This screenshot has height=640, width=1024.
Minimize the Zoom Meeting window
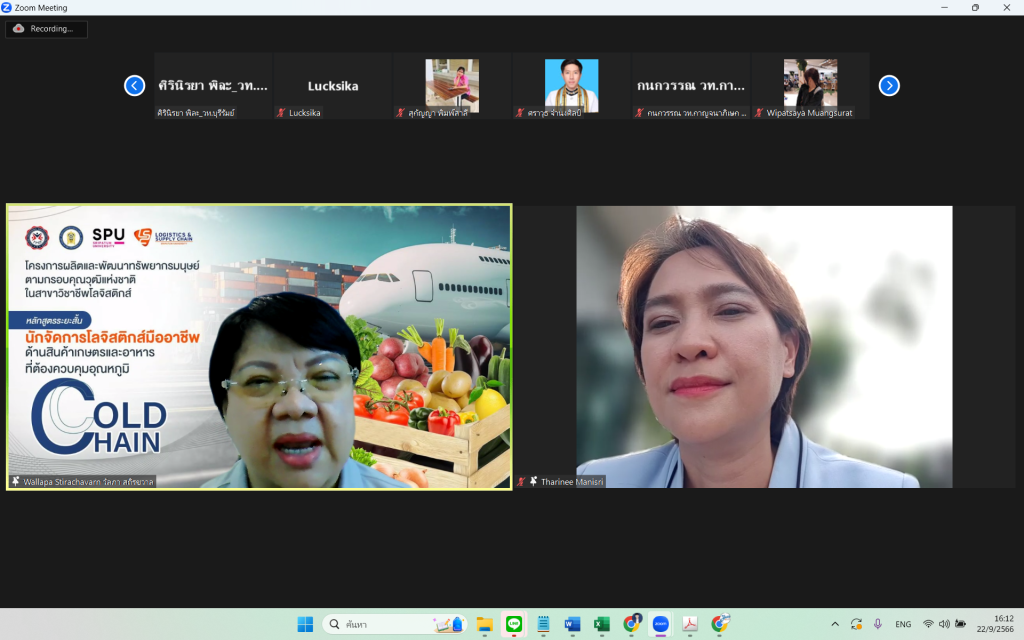[x=944, y=8]
